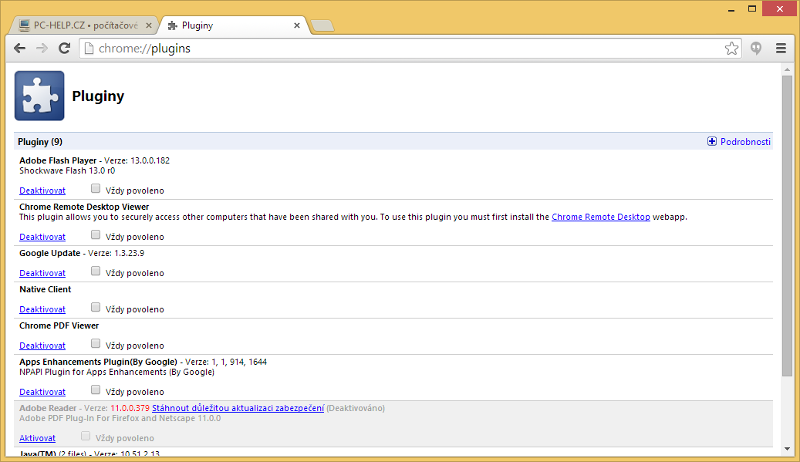Screen dimensions: 800x462
Task: Check 'Vždy povoleno' for Google Update
Action: 96,271
